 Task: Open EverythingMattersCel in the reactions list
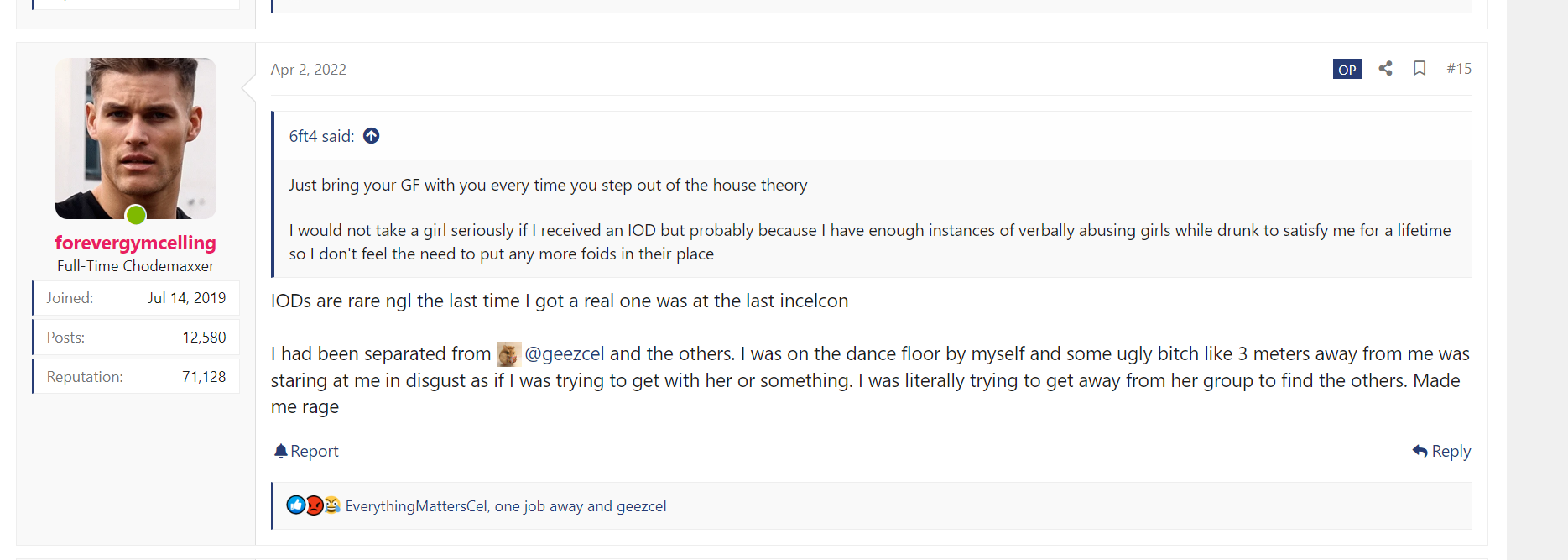416,506
